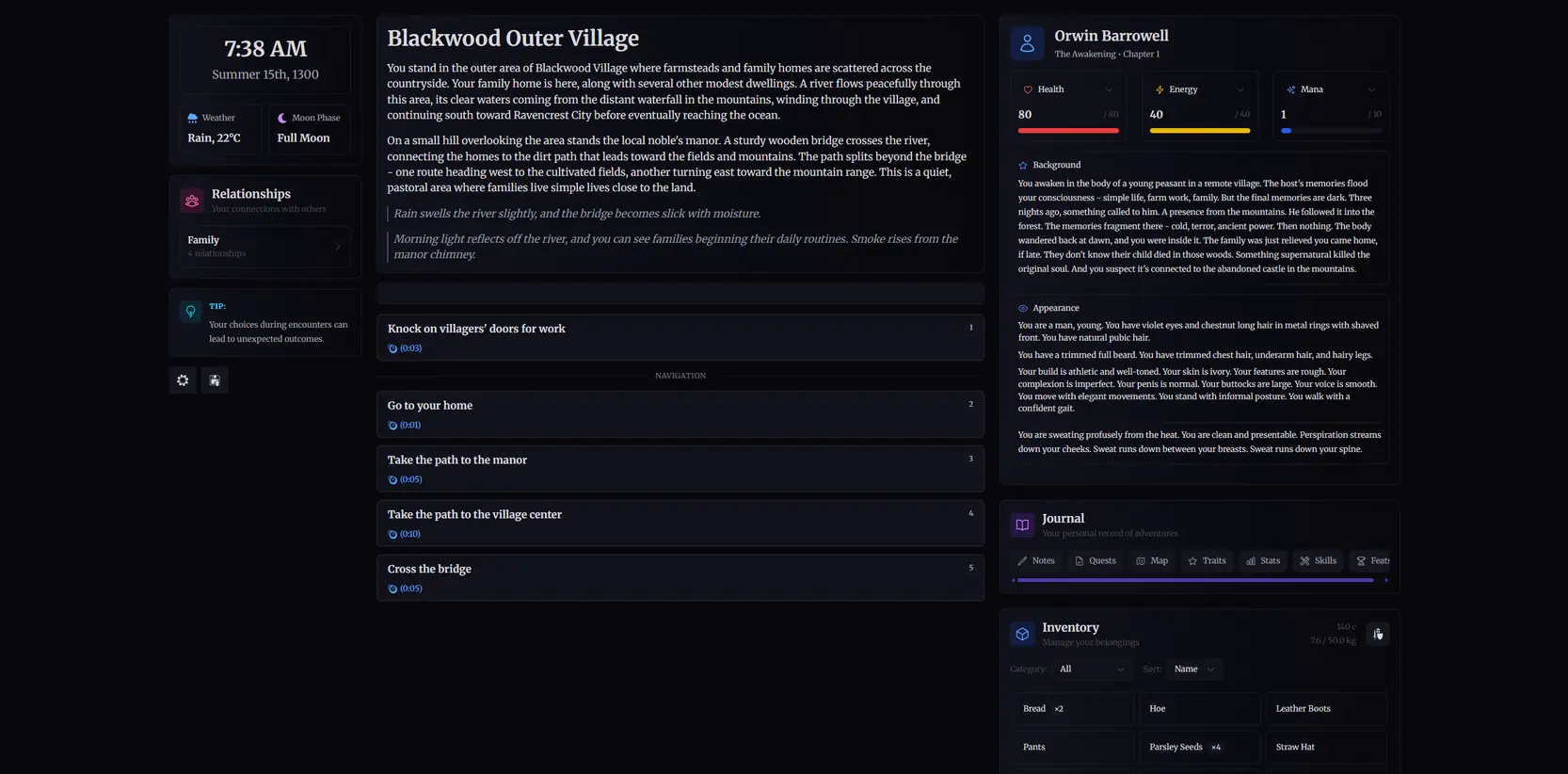This screenshot has width=1568, height=774.
Task: Open the Skills journal tab
Action: (x=1318, y=561)
